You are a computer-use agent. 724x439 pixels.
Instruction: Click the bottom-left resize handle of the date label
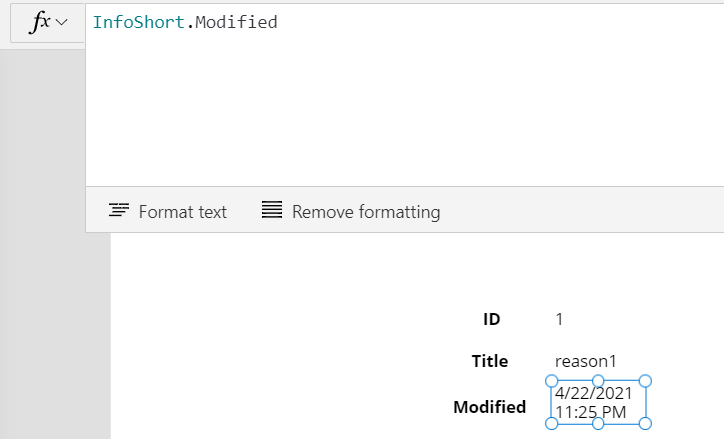(552, 423)
